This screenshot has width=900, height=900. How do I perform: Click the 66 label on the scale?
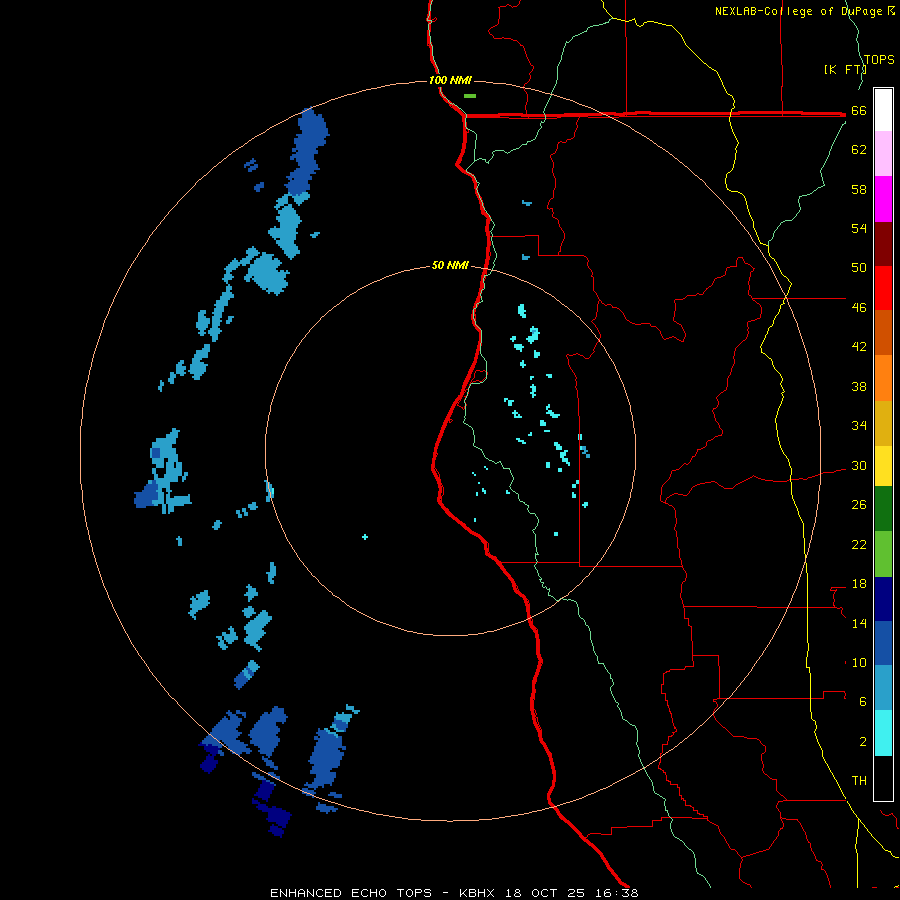pyautogui.click(x=859, y=111)
